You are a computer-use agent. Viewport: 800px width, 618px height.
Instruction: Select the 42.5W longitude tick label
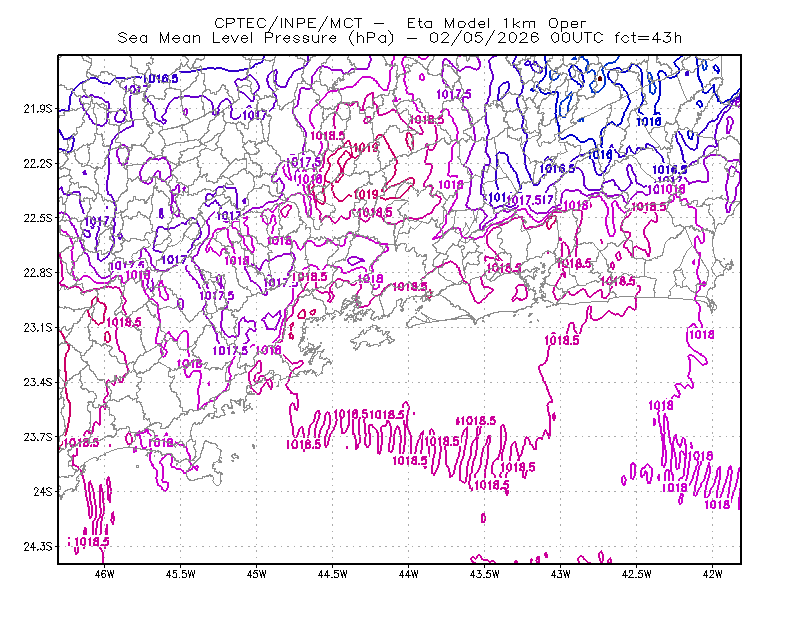coord(637,574)
